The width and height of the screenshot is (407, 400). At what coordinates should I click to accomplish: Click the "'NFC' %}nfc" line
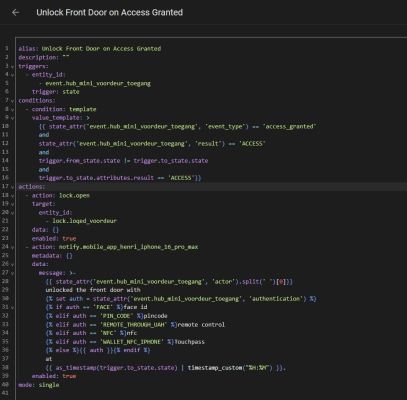coord(91,333)
